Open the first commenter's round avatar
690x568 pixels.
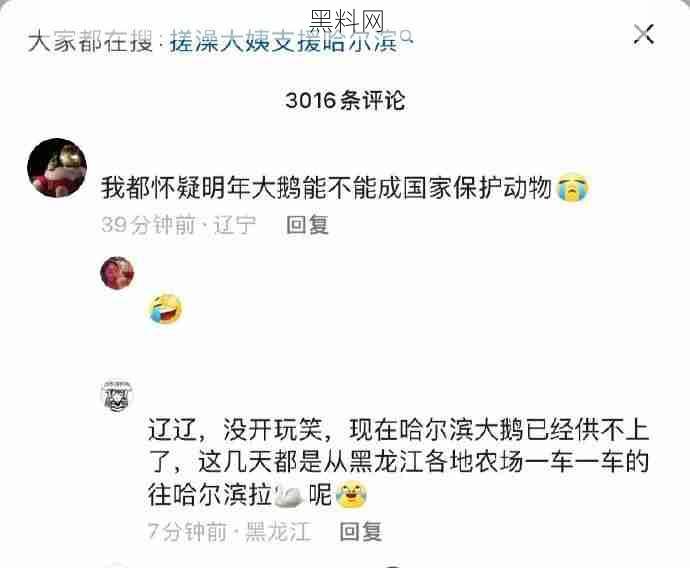pos(57,168)
